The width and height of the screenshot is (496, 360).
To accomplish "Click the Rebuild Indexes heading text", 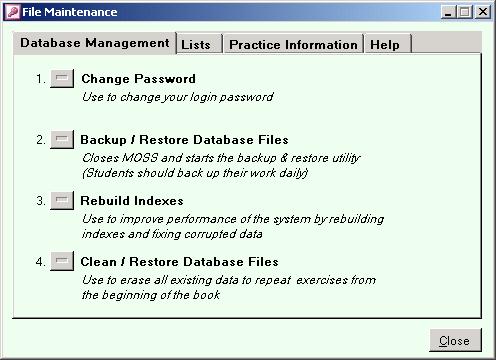I will coord(132,201).
